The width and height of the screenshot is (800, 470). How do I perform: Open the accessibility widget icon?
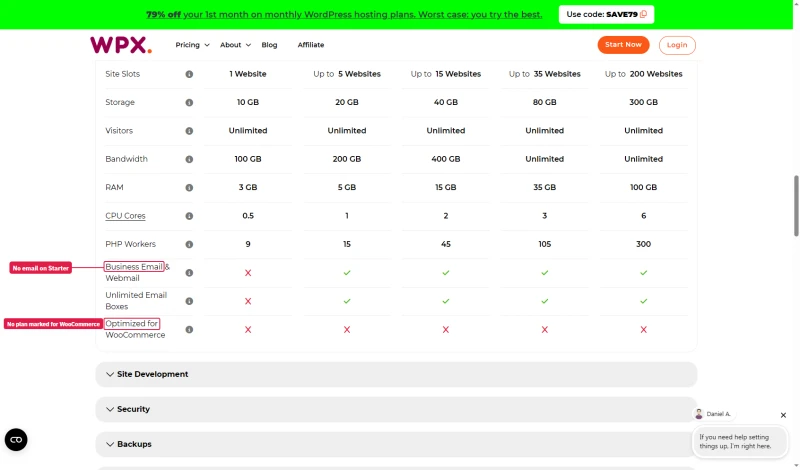click(x=16, y=439)
